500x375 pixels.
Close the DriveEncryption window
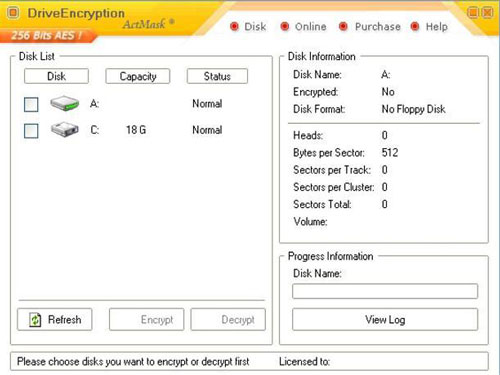pyautogui.click(x=487, y=13)
